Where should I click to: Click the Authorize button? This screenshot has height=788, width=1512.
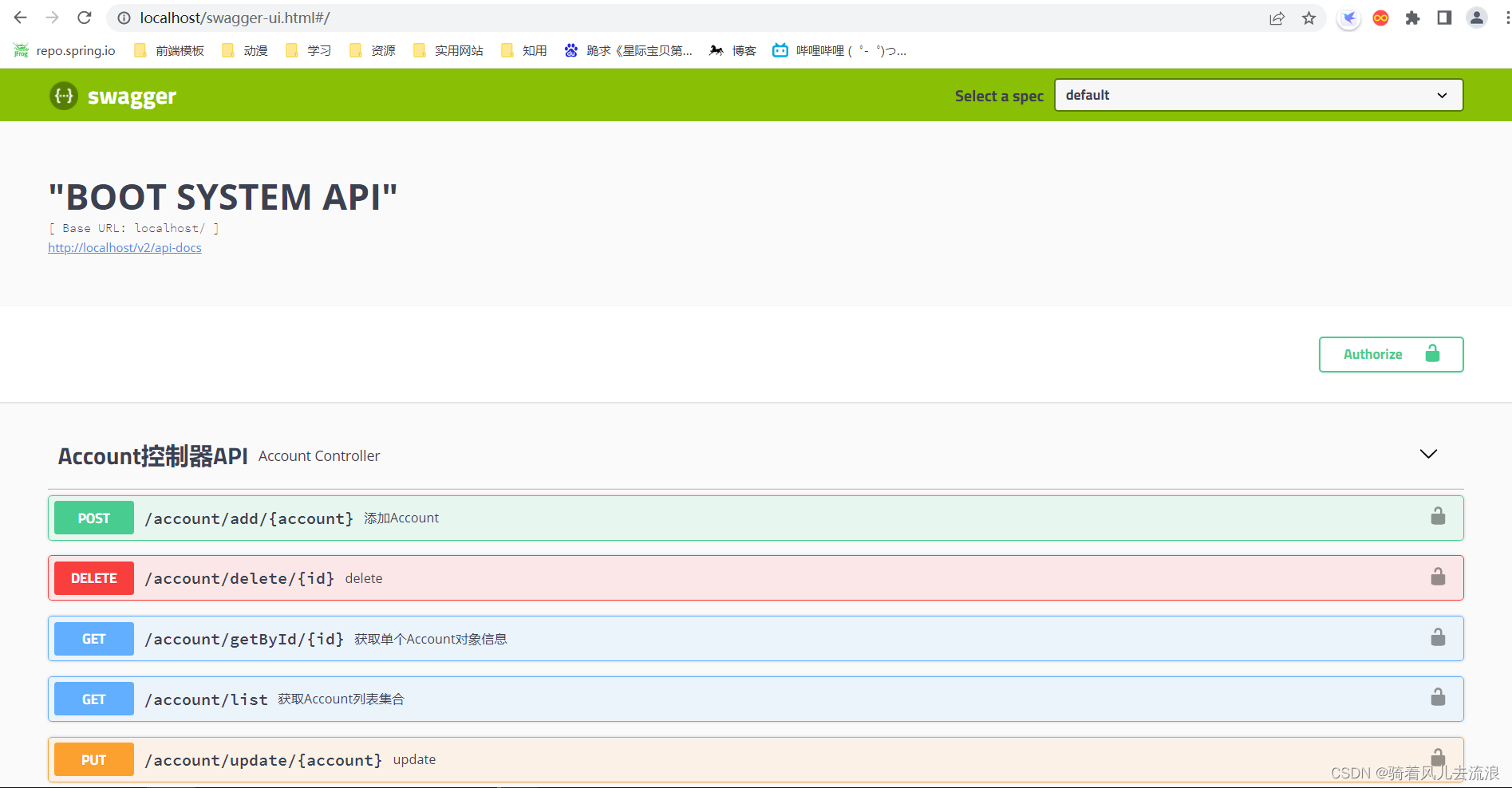point(1391,354)
